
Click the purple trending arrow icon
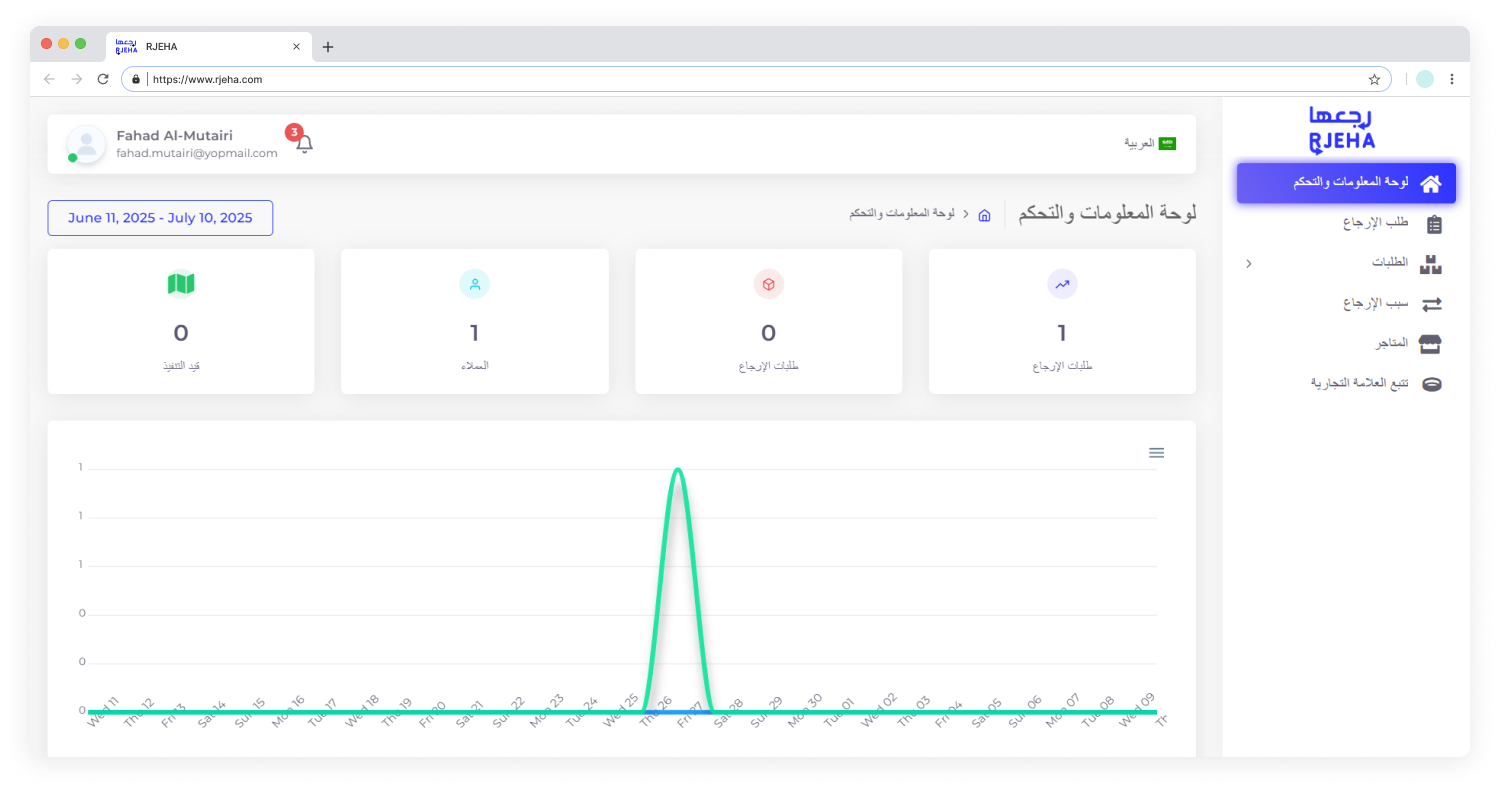[x=1062, y=285]
